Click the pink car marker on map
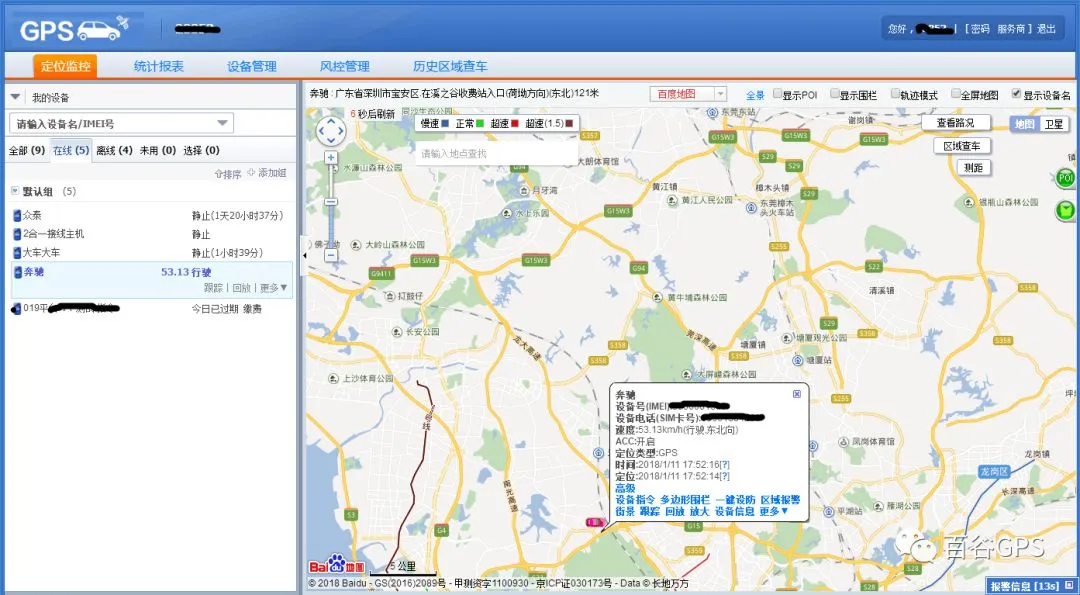 point(594,523)
